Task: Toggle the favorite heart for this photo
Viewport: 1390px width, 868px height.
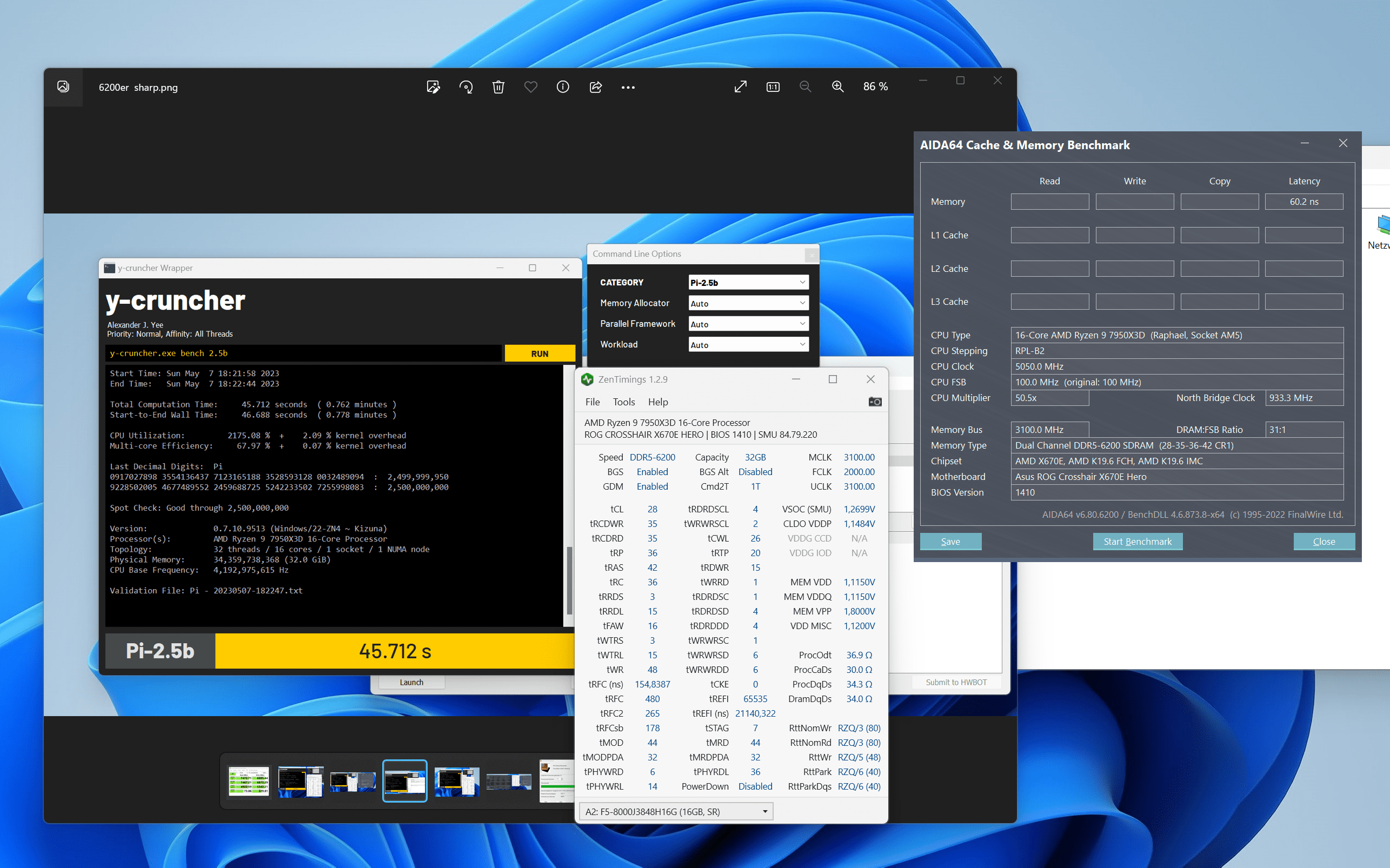Action: [530, 86]
